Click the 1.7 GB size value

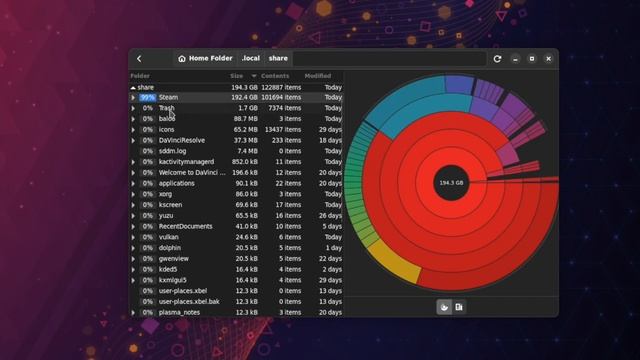tap(248, 108)
